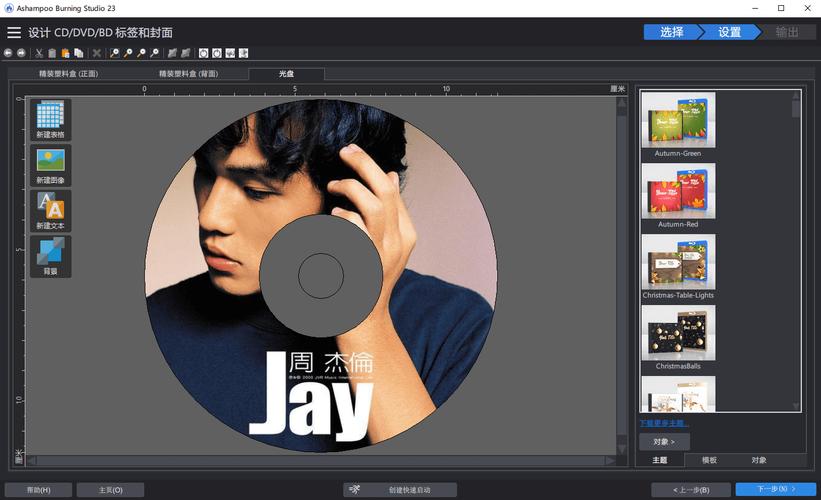
Task: Click the second white rotate icon
Action: [x=217, y=53]
